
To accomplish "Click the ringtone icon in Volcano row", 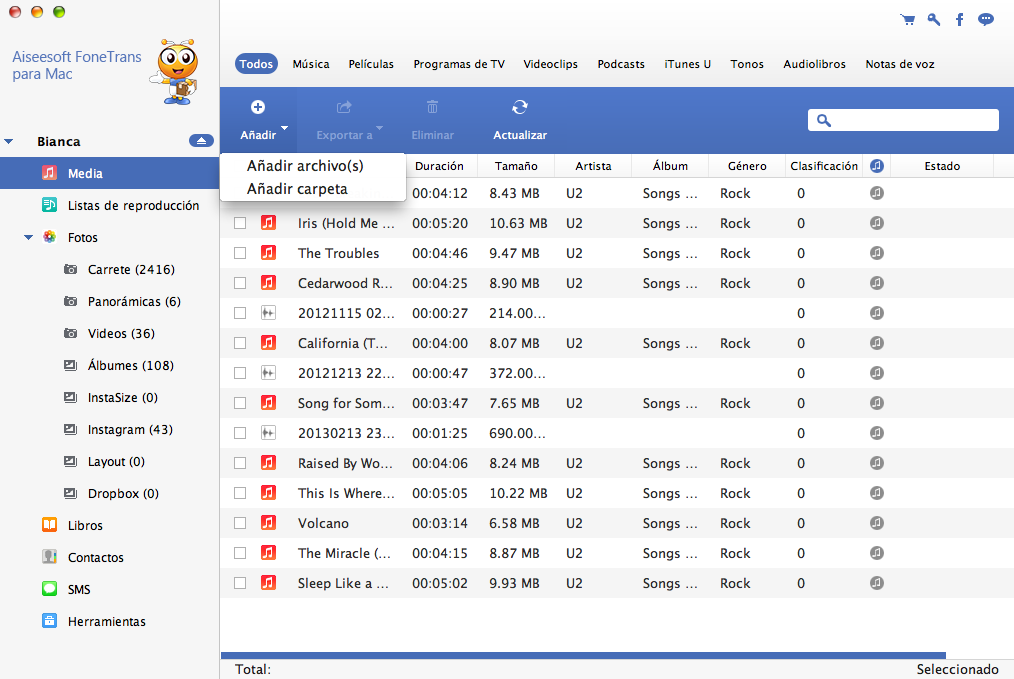I will coord(877,523).
